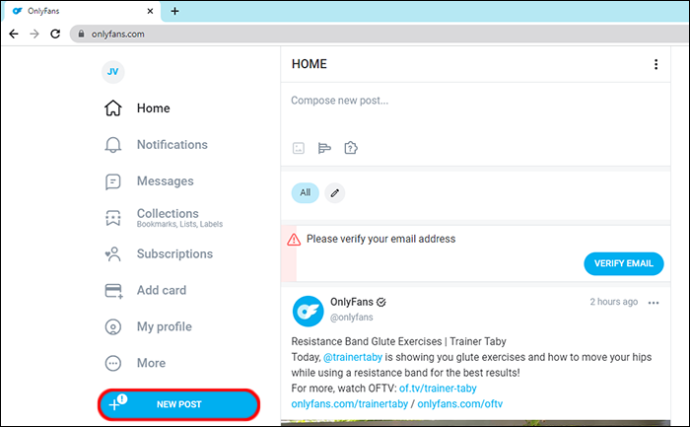Open Subscriptions in the sidebar
Screen dimensions: 690x427
175,254
